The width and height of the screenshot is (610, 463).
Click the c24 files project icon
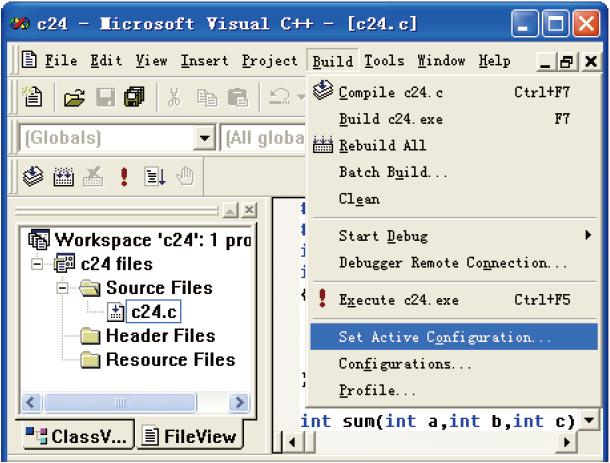[x=64, y=263]
